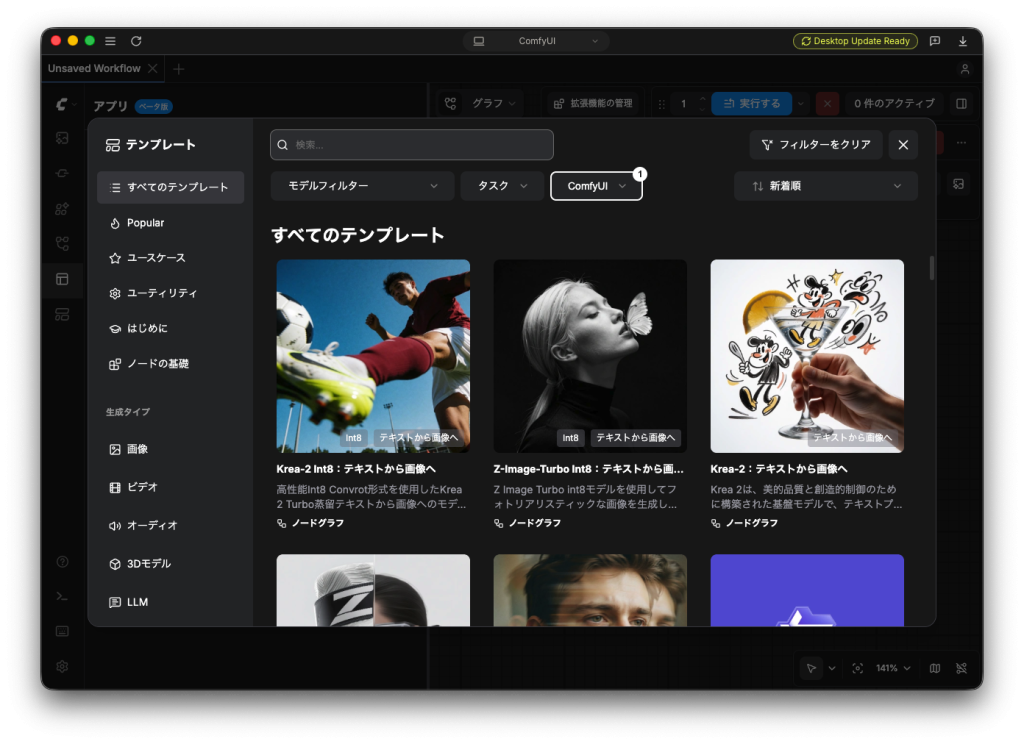1024x744 pixels.
Task: Close the templates dialog
Action: pyautogui.click(x=903, y=144)
